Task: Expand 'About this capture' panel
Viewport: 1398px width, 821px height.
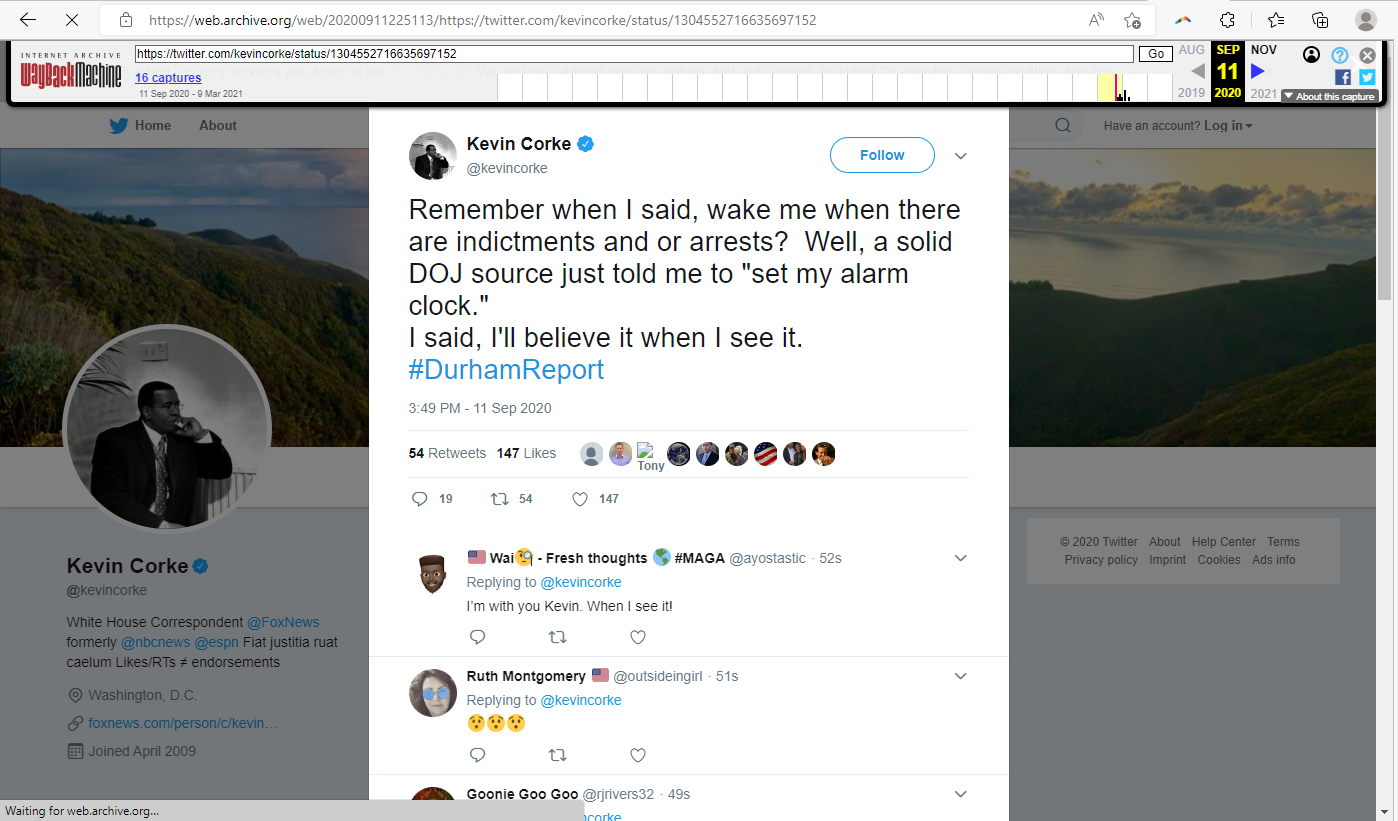Action: (1330, 96)
